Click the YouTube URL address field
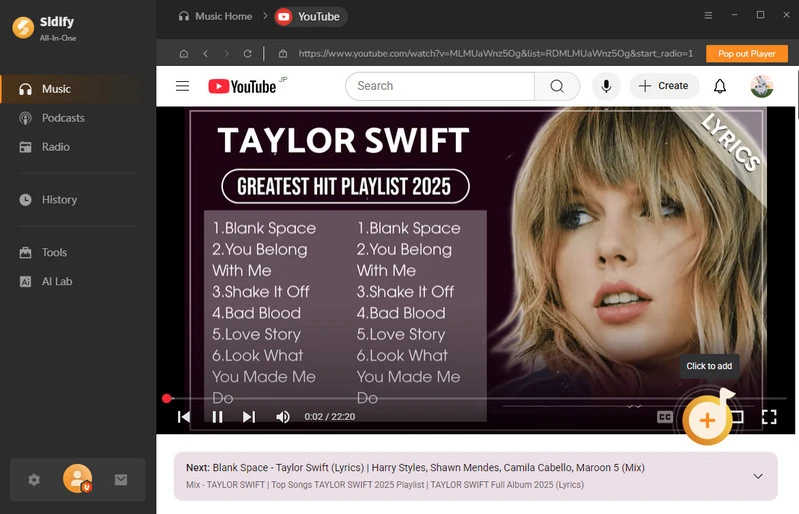799x514 pixels. click(x=495, y=53)
